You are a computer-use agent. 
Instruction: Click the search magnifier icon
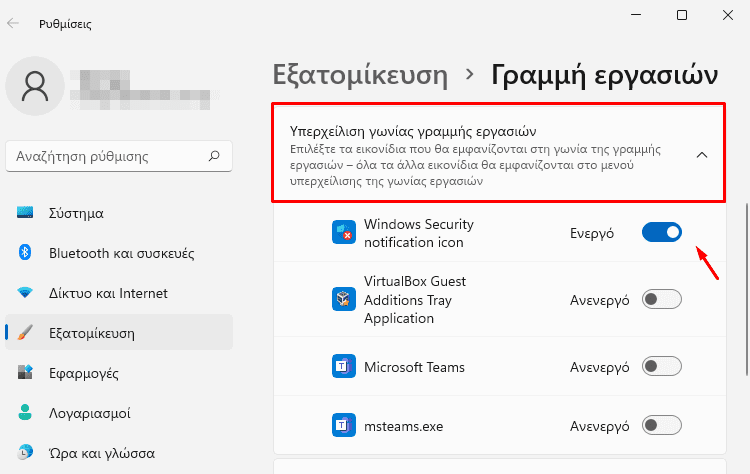tap(213, 156)
